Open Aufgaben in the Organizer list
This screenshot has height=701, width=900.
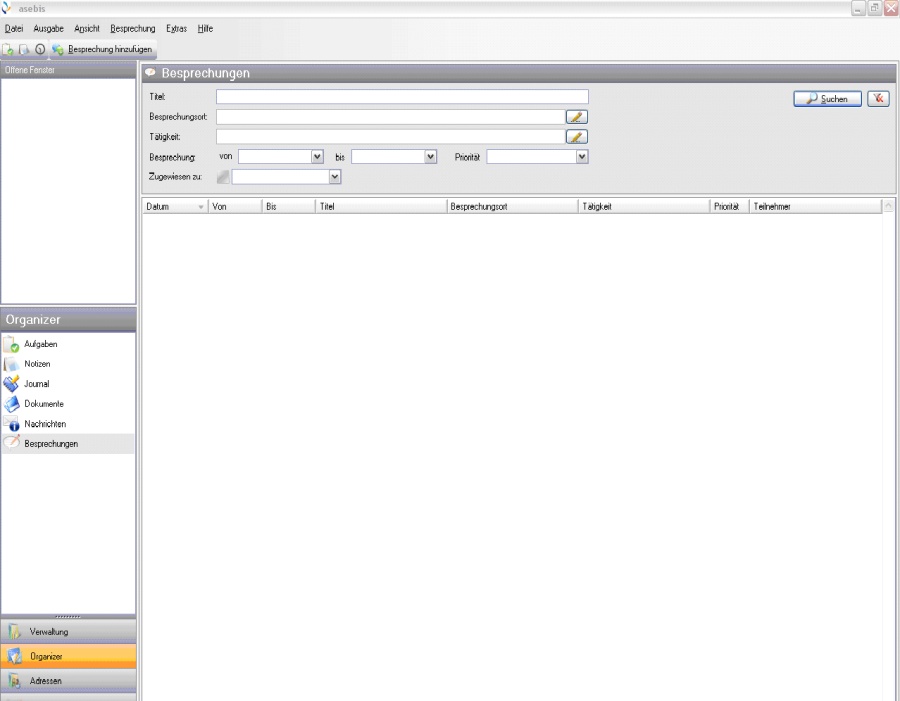[x=40, y=344]
